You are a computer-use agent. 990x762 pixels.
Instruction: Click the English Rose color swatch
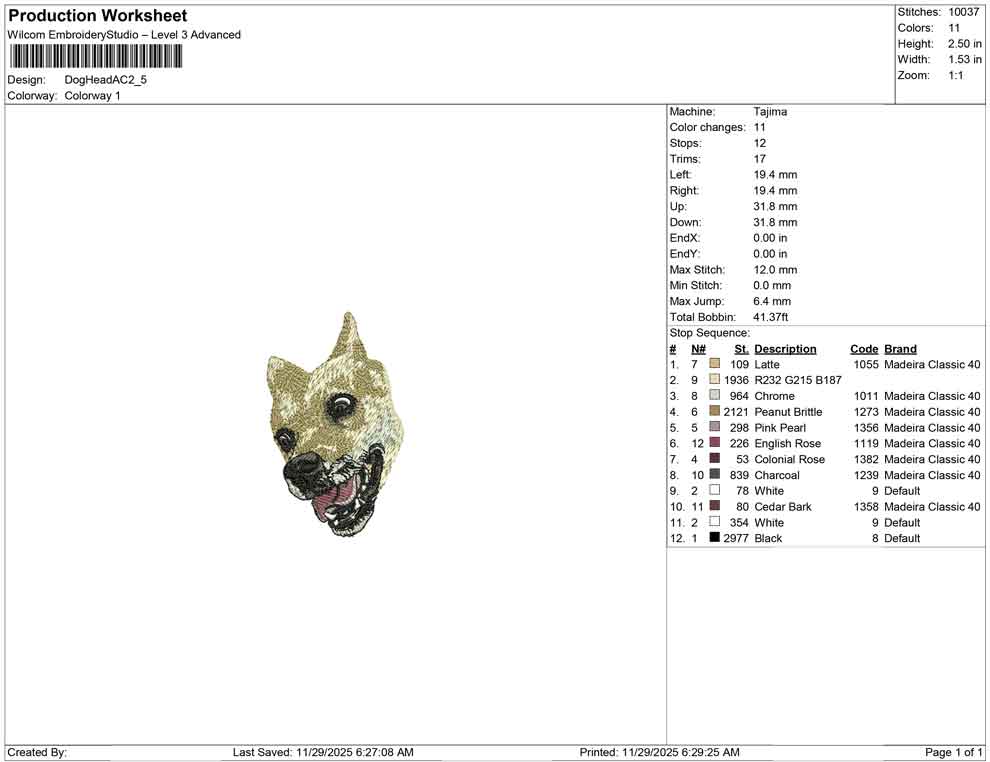point(714,443)
